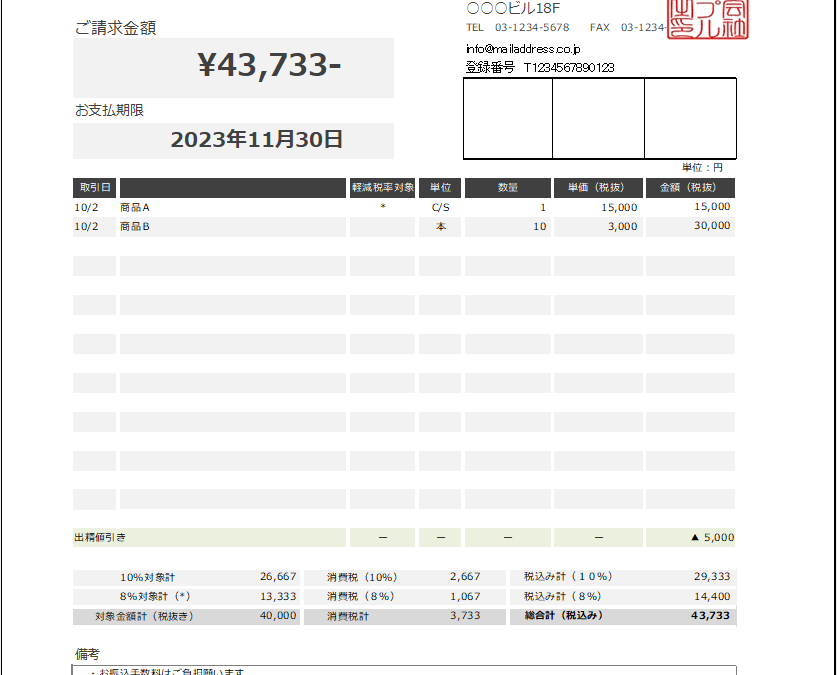Click the rightmost empty approval stamp box
837x675 pixels.
tap(690, 118)
